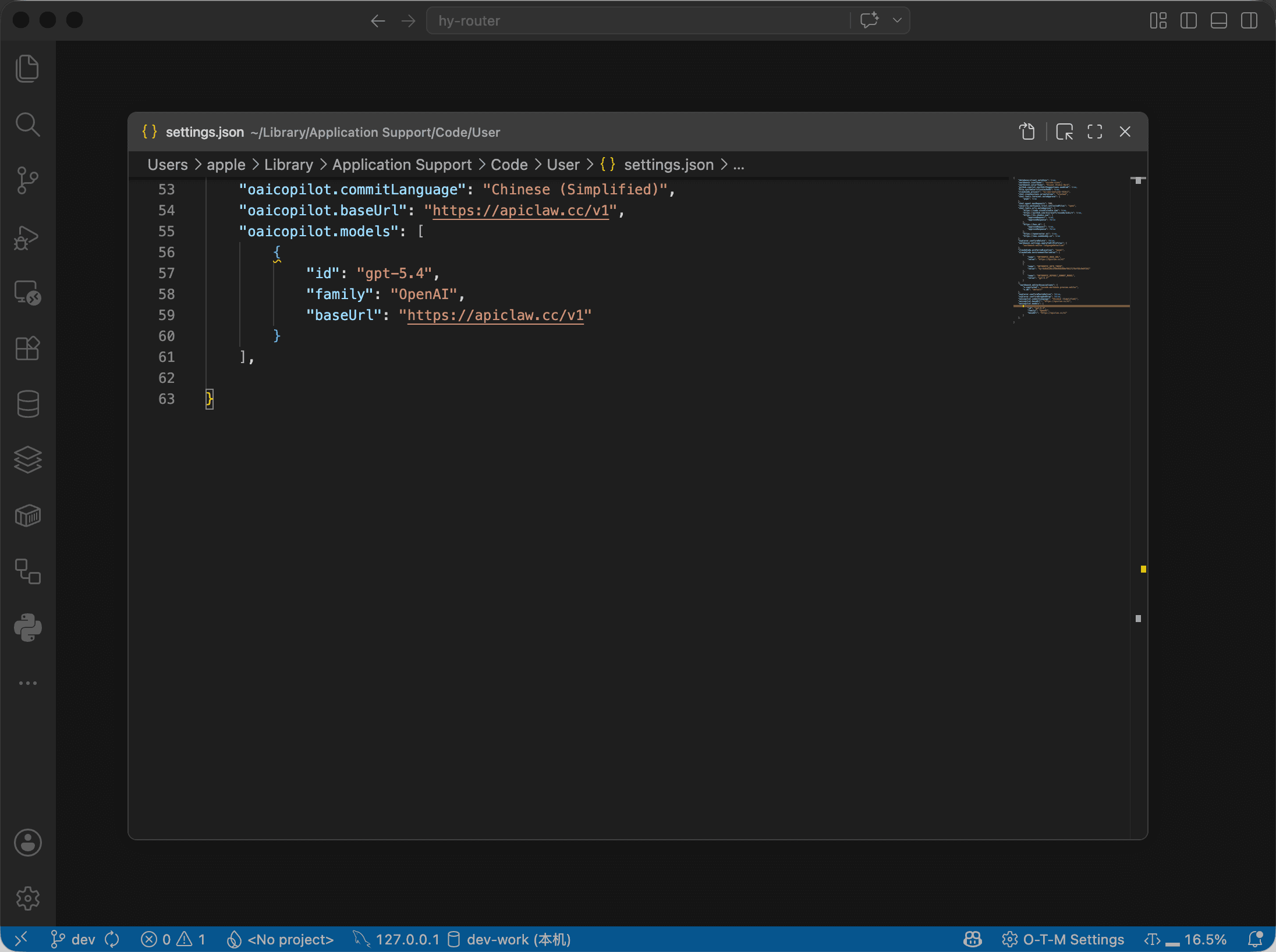Open the Manage gear menu

pyautogui.click(x=27, y=898)
